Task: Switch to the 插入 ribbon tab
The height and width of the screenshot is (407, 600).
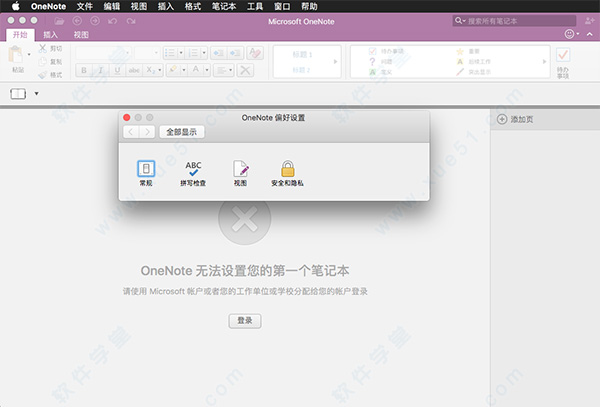Action: click(51, 35)
